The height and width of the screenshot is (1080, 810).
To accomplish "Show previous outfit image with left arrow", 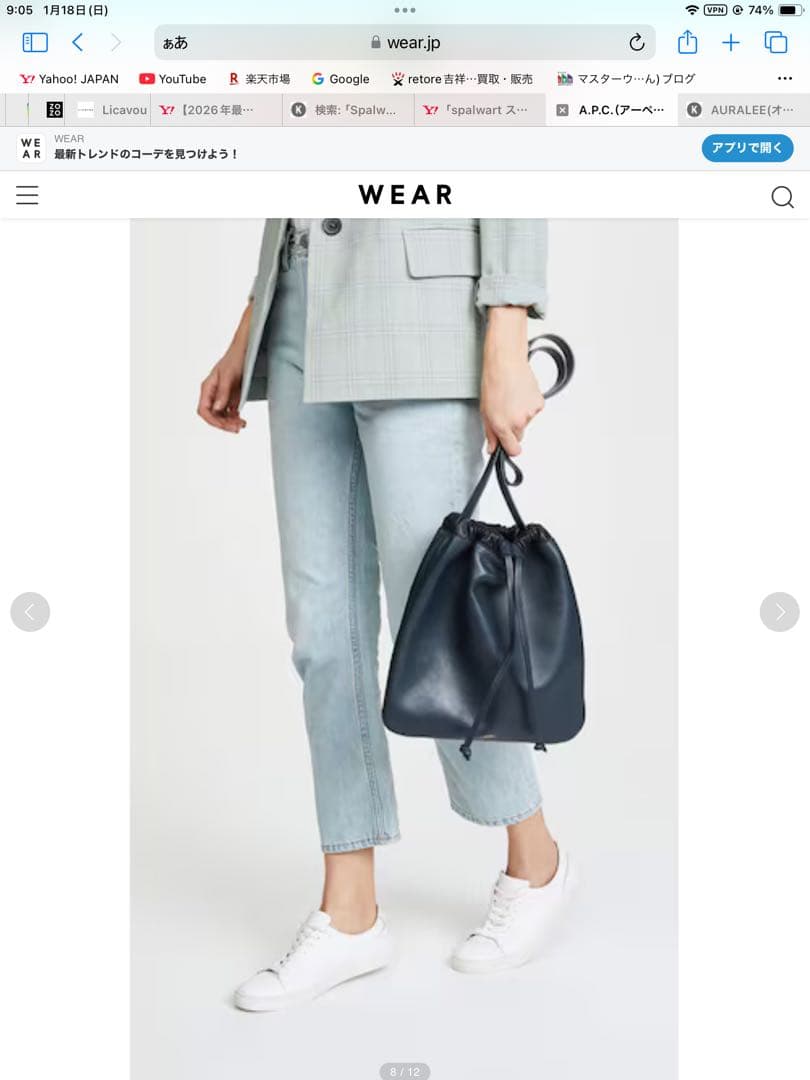I will click(30, 612).
